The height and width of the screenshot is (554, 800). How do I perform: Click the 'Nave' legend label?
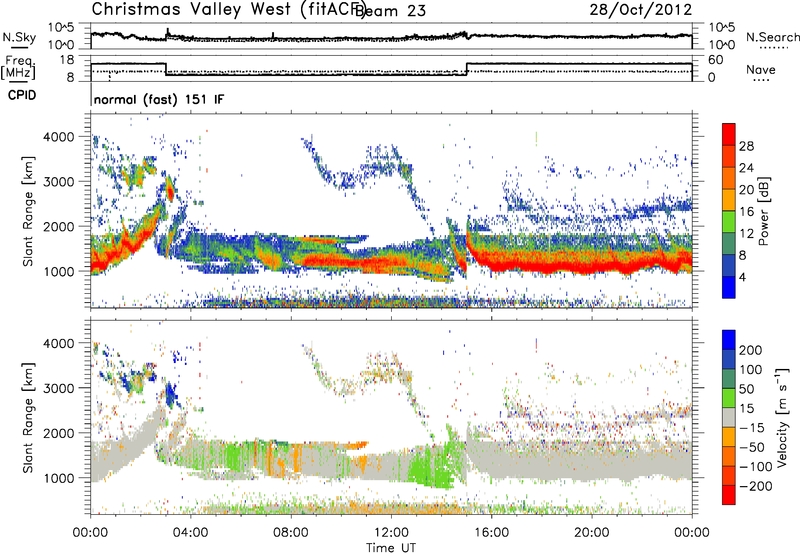[761, 69]
